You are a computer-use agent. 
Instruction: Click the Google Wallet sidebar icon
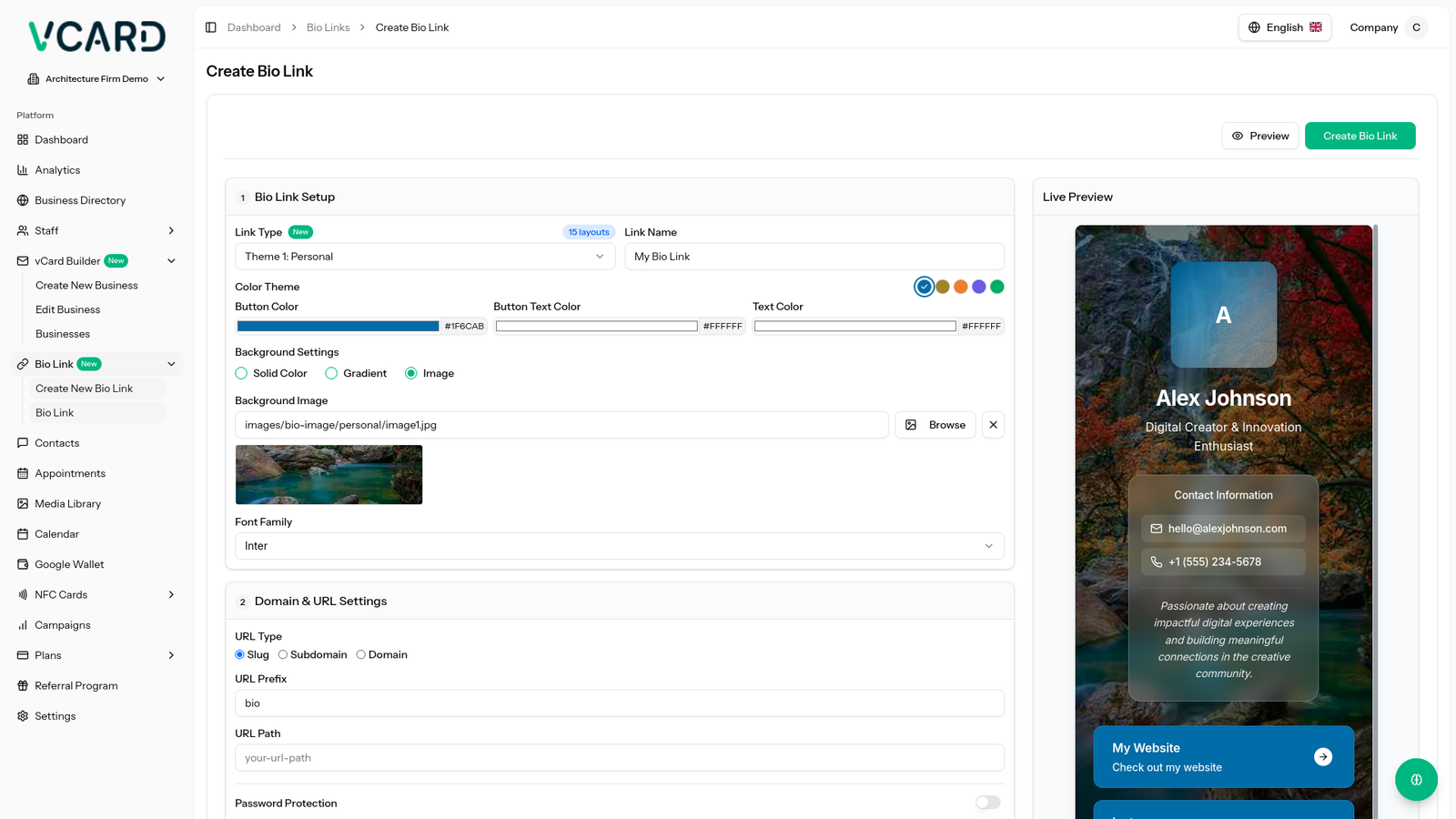[x=23, y=564]
